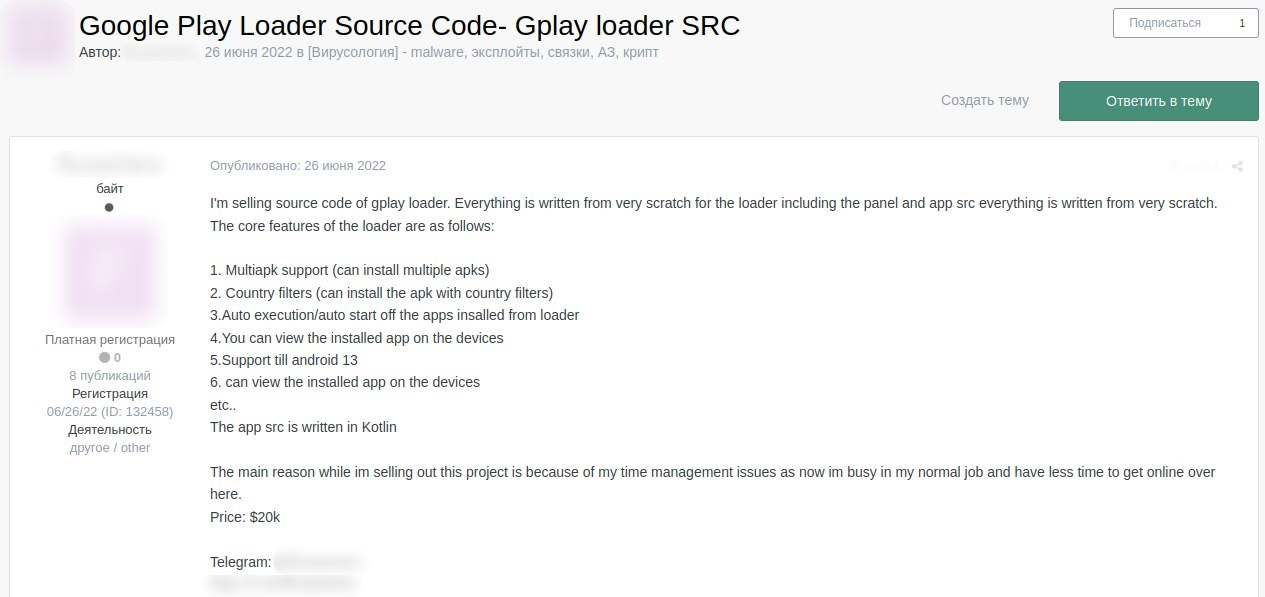Click the share icon on the post
This screenshot has width=1265, height=597.
[1237, 166]
